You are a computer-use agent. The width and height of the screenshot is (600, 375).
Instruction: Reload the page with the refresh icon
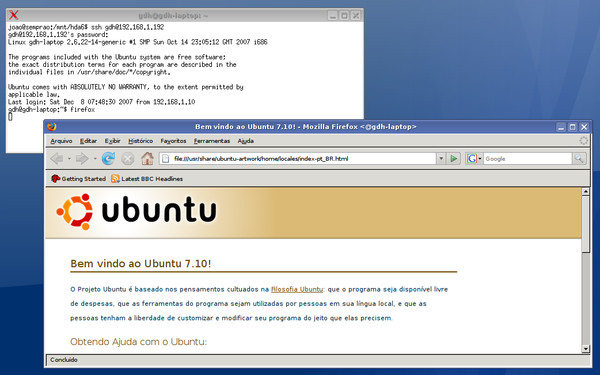click(x=108, y=158)
